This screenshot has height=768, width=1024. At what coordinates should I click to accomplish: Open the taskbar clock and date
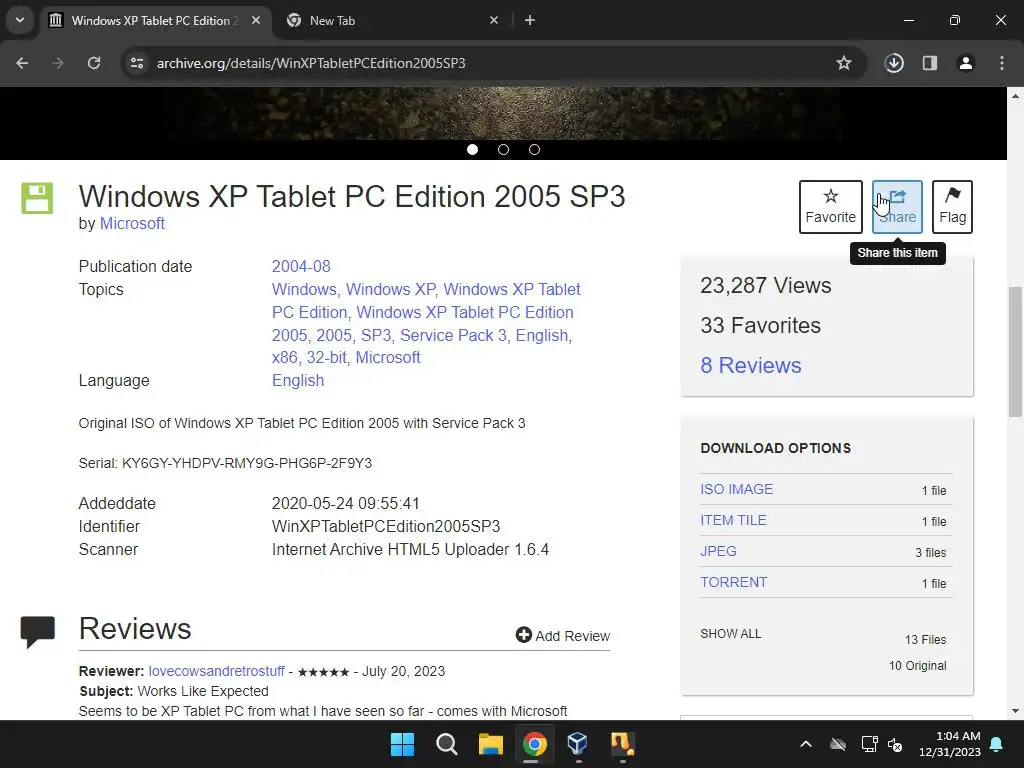coord(950,744)
